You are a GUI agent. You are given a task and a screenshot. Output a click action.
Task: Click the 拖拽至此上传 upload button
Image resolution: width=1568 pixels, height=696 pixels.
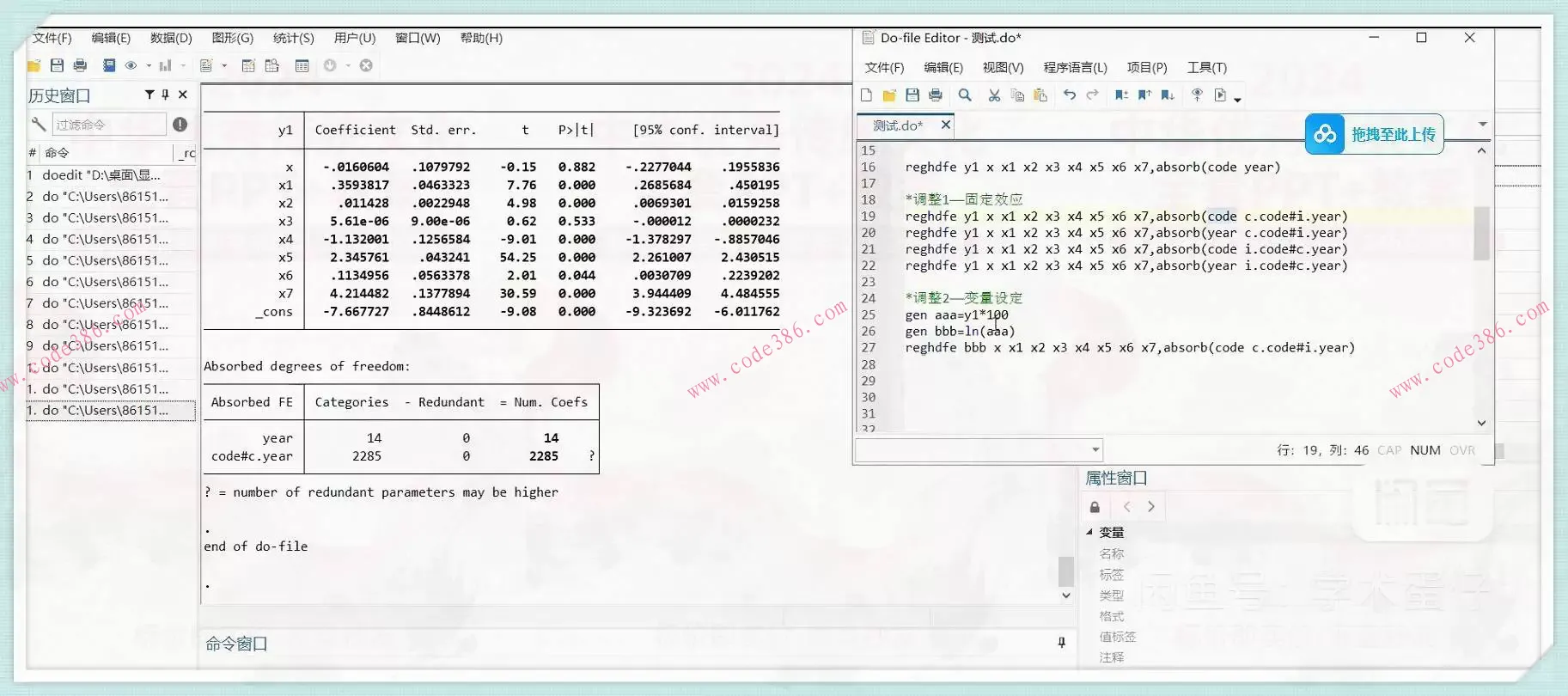pos(1374,134)
